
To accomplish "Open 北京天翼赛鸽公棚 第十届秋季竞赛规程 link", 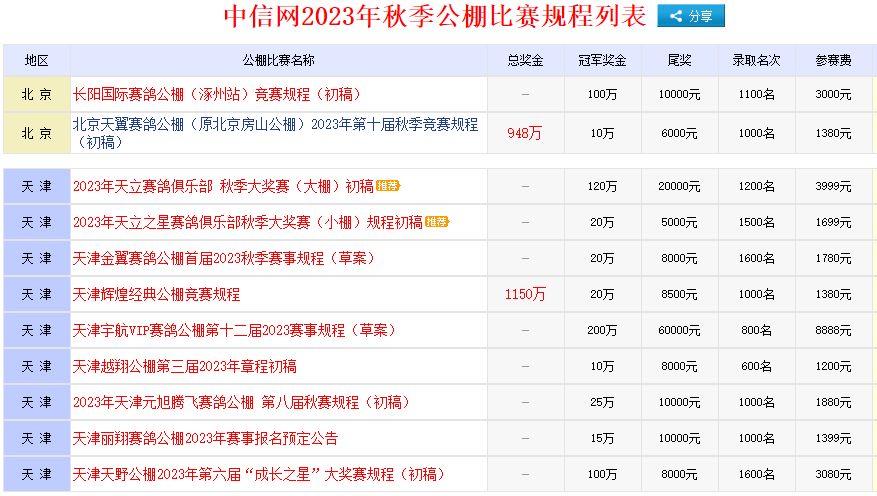I will [x=275, y=125].
